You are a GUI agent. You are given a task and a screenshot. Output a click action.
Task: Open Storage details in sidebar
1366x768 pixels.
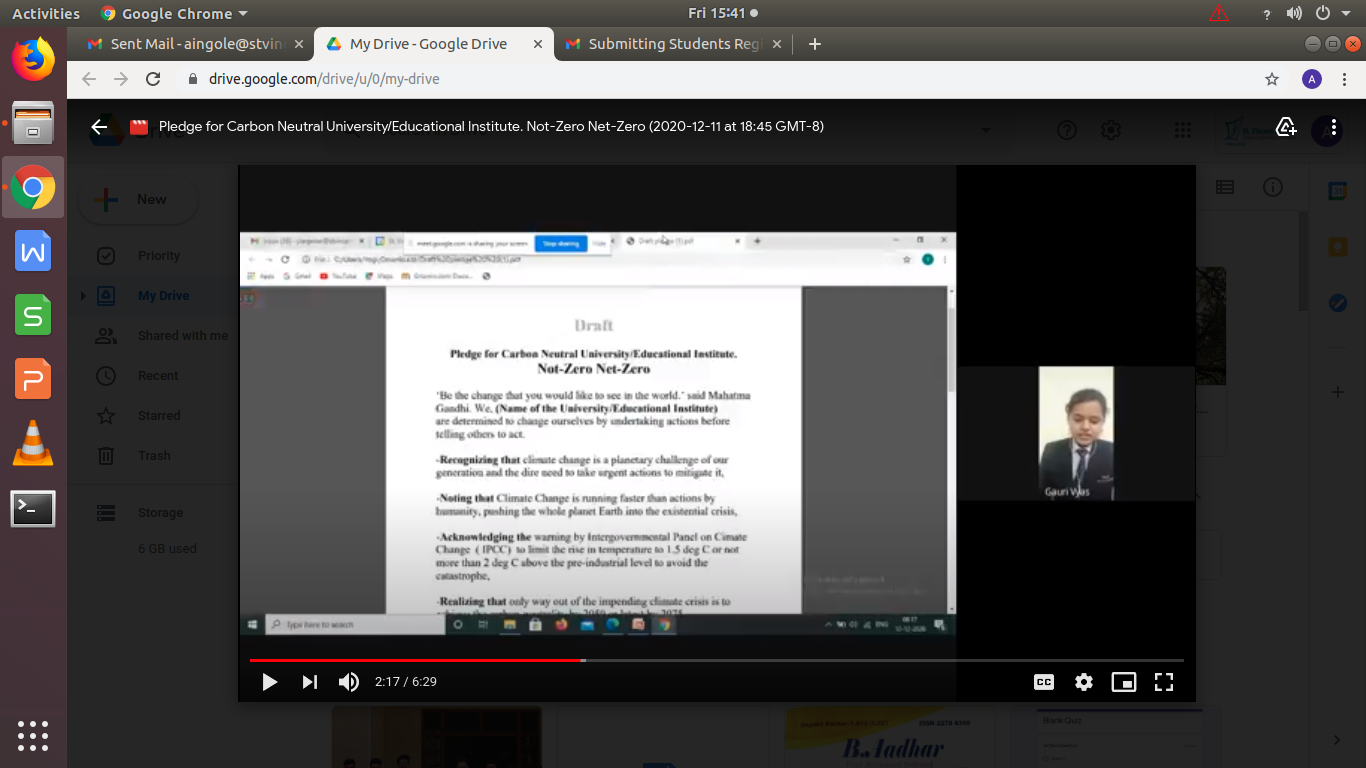click(160, 513)
